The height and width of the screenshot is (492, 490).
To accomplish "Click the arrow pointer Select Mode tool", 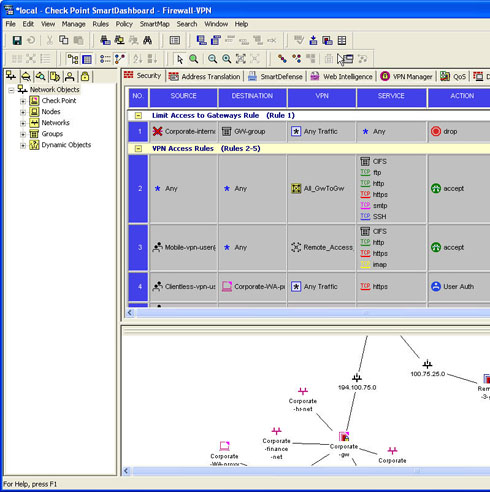I will coord(180,59).
